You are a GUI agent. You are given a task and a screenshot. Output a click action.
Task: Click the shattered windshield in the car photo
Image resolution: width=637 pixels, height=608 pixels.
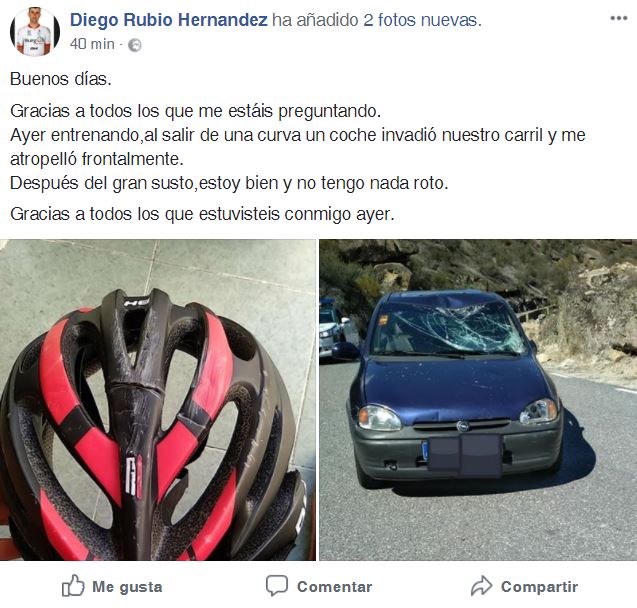point(447,328)
